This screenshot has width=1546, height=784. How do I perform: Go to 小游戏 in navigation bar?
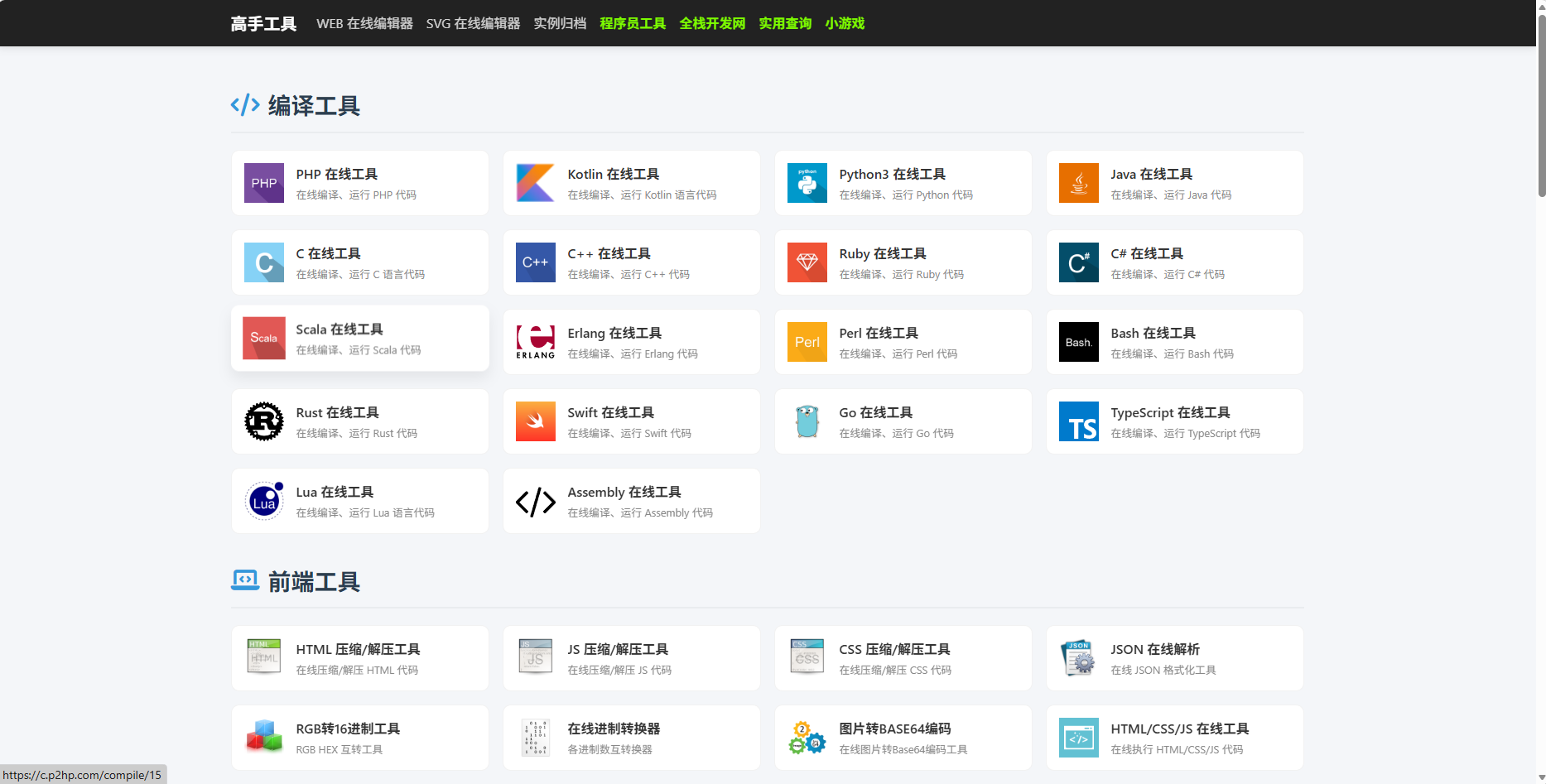[845, 23]
